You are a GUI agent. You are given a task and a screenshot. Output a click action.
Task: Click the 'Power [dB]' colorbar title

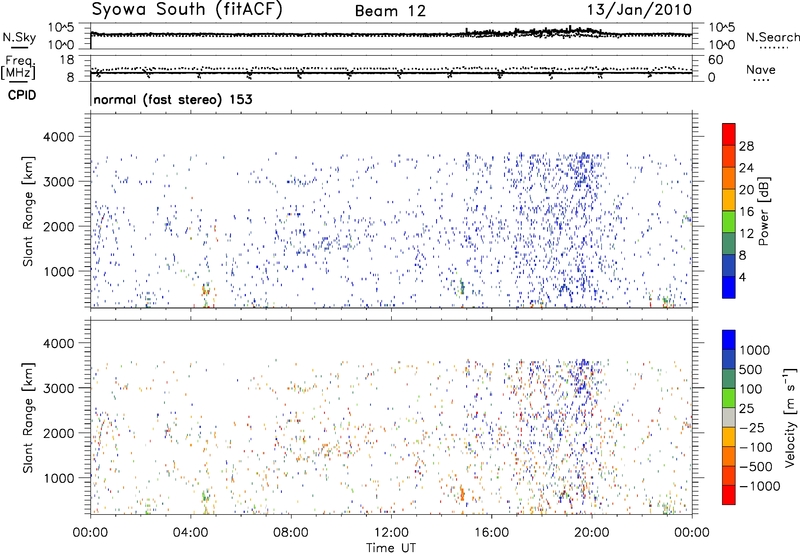click(x=763, y=211)
